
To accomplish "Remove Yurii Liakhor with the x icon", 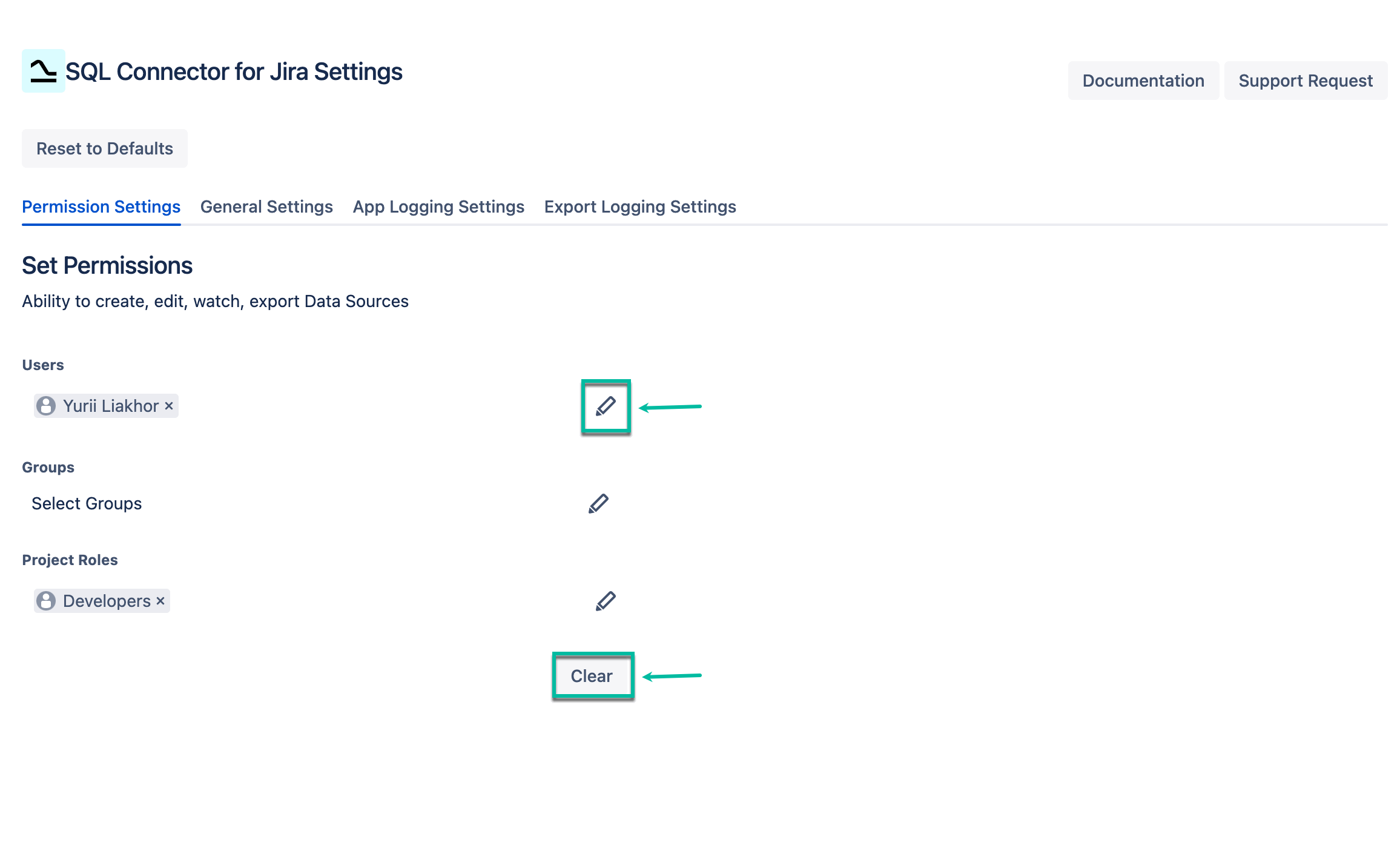I will click(170, 406).
